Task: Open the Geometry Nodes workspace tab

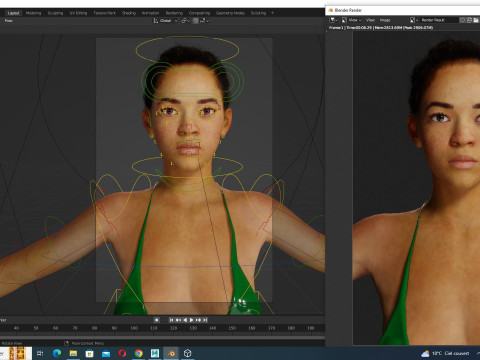Action: tap(230, 13)
